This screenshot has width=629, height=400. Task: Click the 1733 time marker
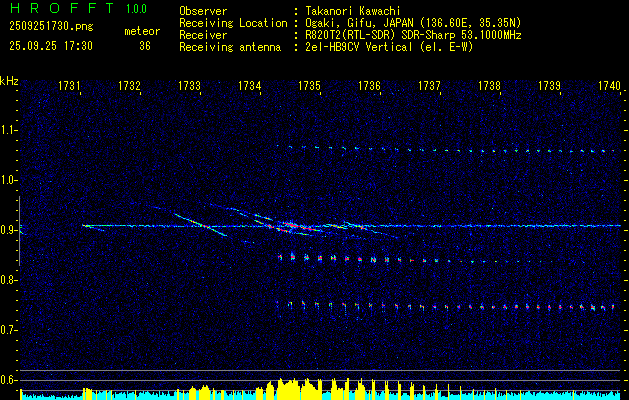189,86
